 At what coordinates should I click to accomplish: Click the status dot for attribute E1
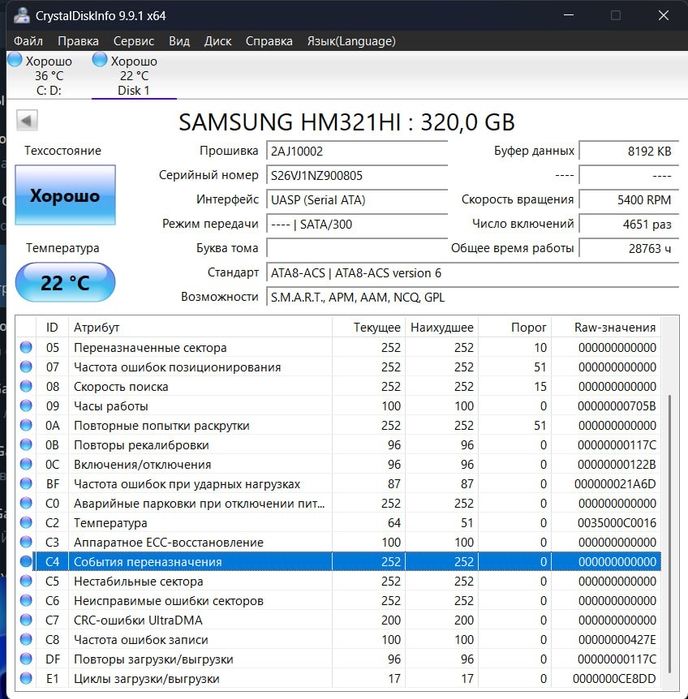click(26, 678)
